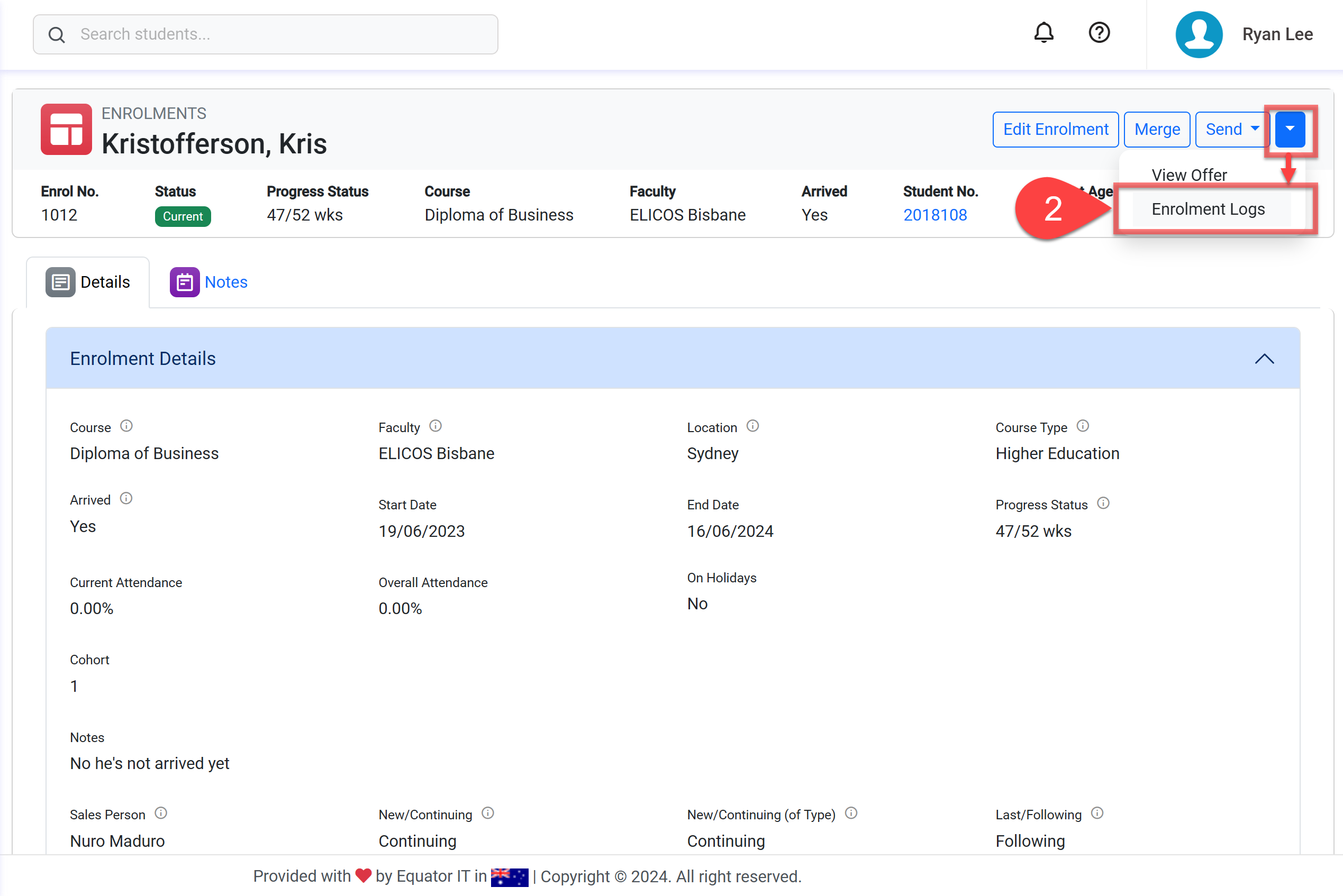Click the info icon next to Location
Screen dimensions: 1343x896
tap(753, 426)
